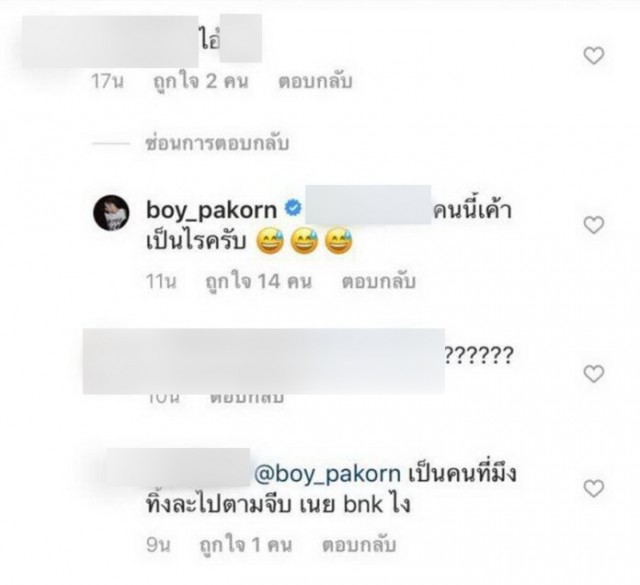Click the 11น timestamp under boy_pakorn

(x=161, y=282)
